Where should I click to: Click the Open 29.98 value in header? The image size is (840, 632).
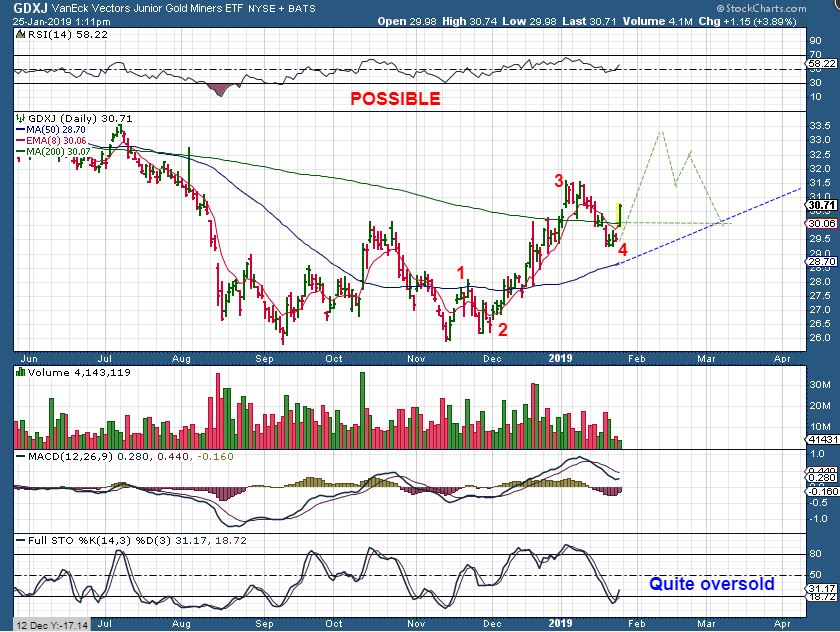pos(407,21)
